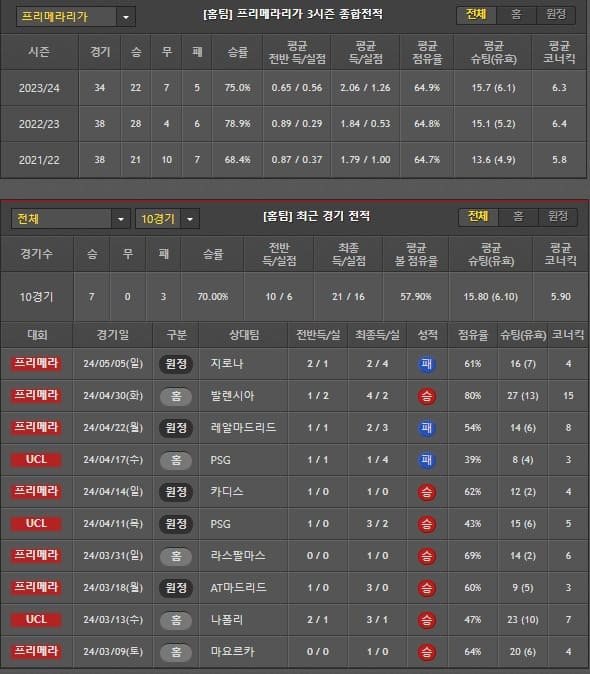The width and height of the screenshot is (590, 674).
Task: Click red 승 result icon on 나폴리 row
Action: tap(427, 620)
